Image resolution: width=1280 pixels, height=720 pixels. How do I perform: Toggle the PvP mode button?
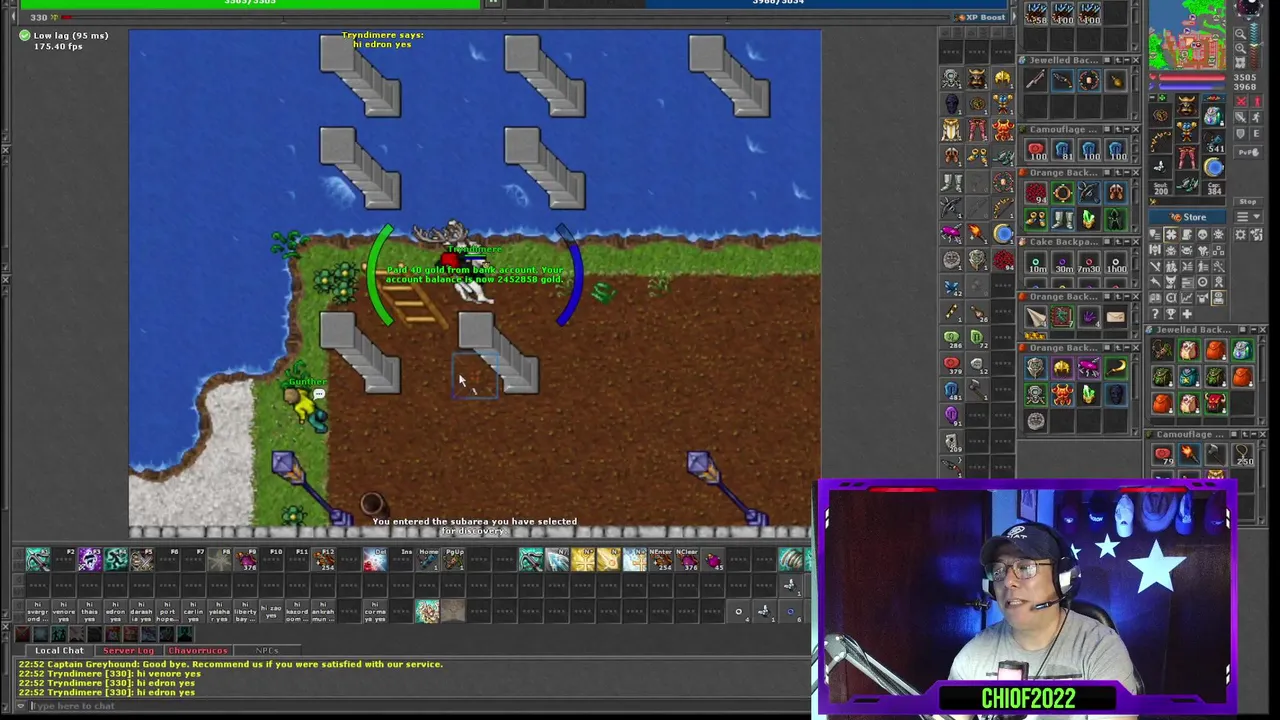(x=1248, y=152)
